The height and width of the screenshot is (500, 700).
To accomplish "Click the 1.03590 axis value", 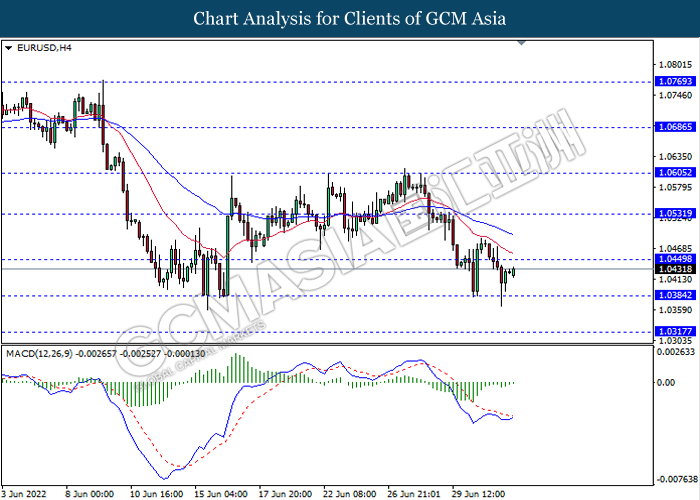I will [675, 310].
